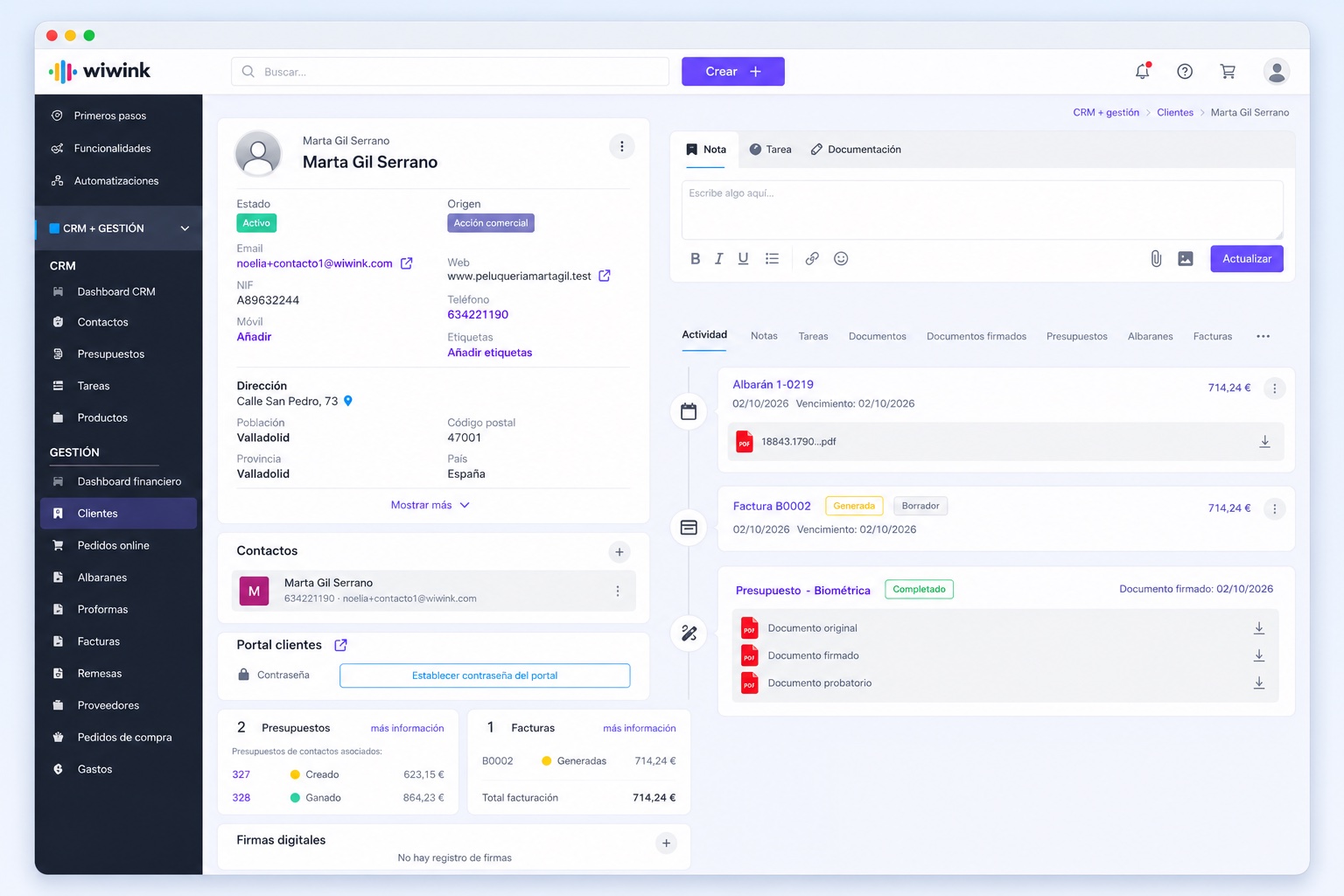
Task: Open the help question mark icon
Action: click(x=1185, y=72)
